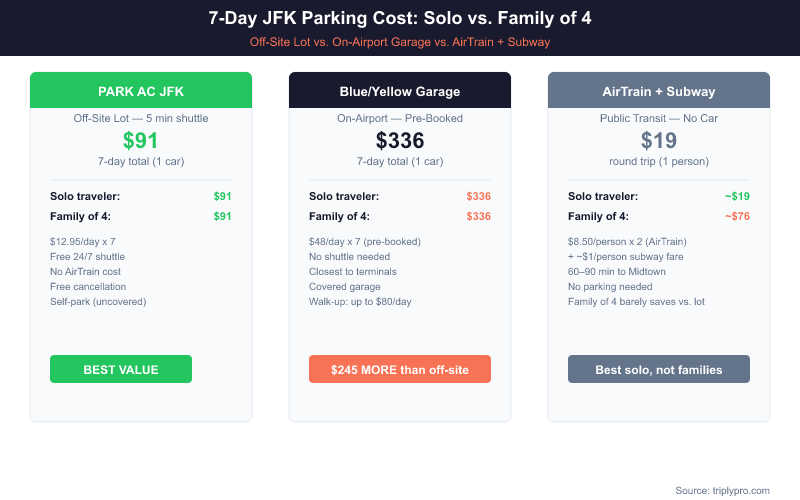Select the PARK AC JFK header
800x500 pixels.
[140, 91]
